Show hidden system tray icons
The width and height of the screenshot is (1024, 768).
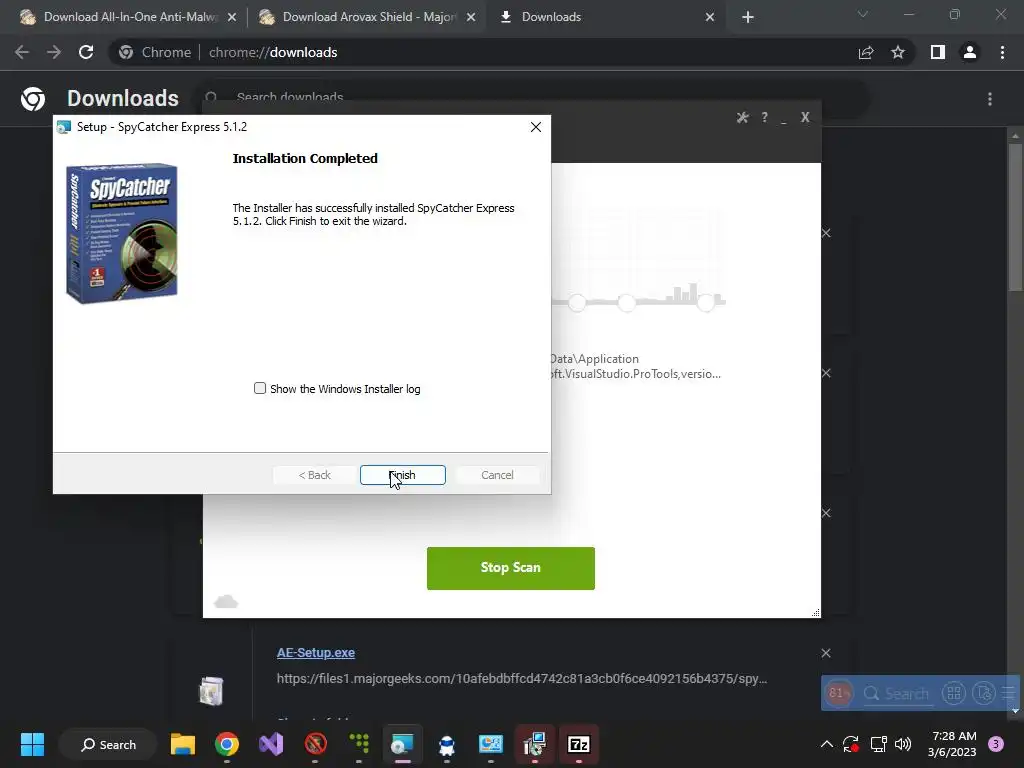827,744
